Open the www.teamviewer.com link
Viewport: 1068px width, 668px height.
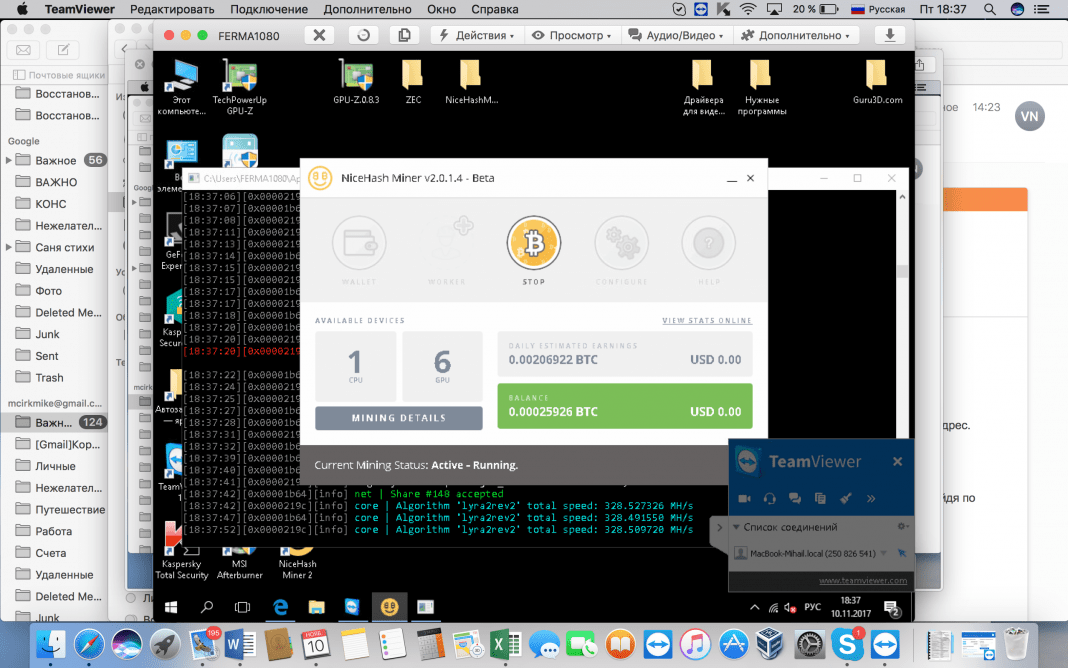(862, 580)
